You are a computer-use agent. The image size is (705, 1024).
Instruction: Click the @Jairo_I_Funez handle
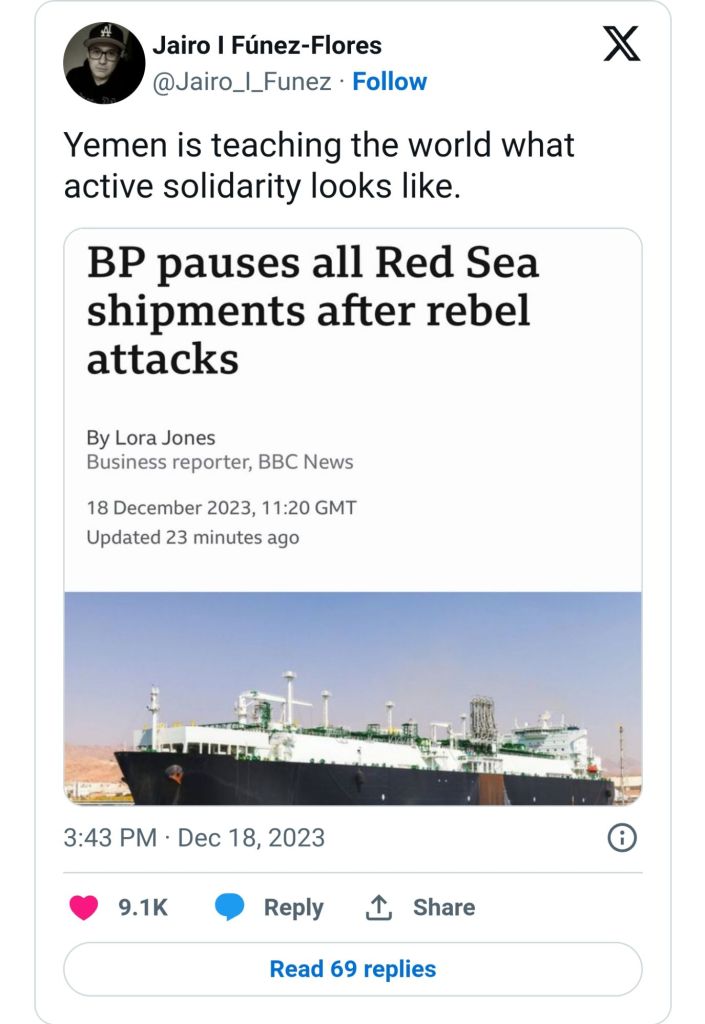click(x=241, y=82)
